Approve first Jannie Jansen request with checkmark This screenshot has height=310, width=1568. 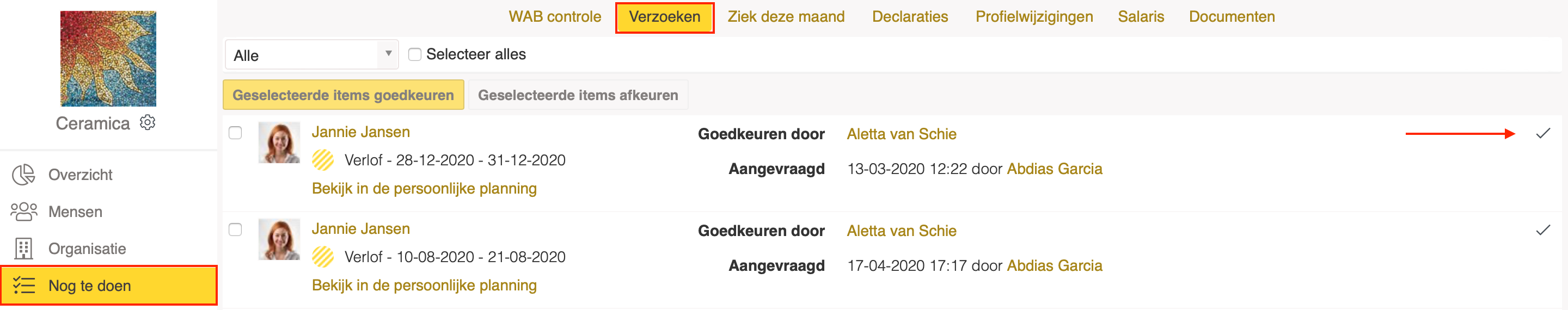pyautogui.click(x=1542, y=134)
